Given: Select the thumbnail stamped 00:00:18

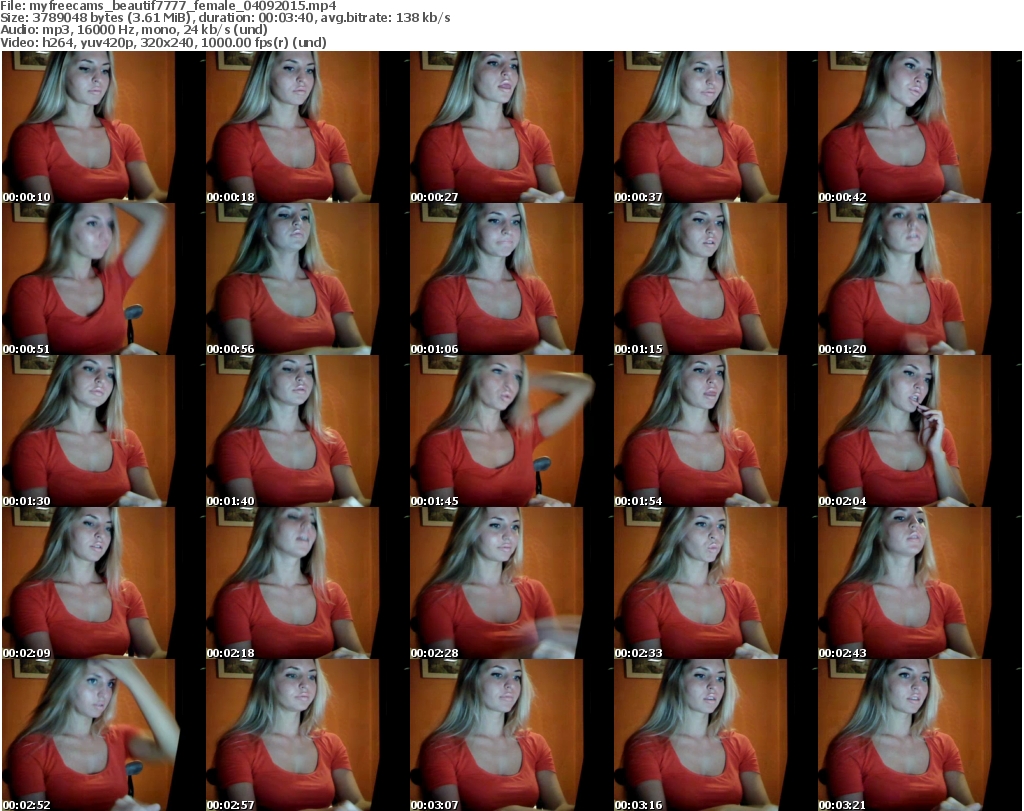Looking at the screenshot, I should coord(308,127).
